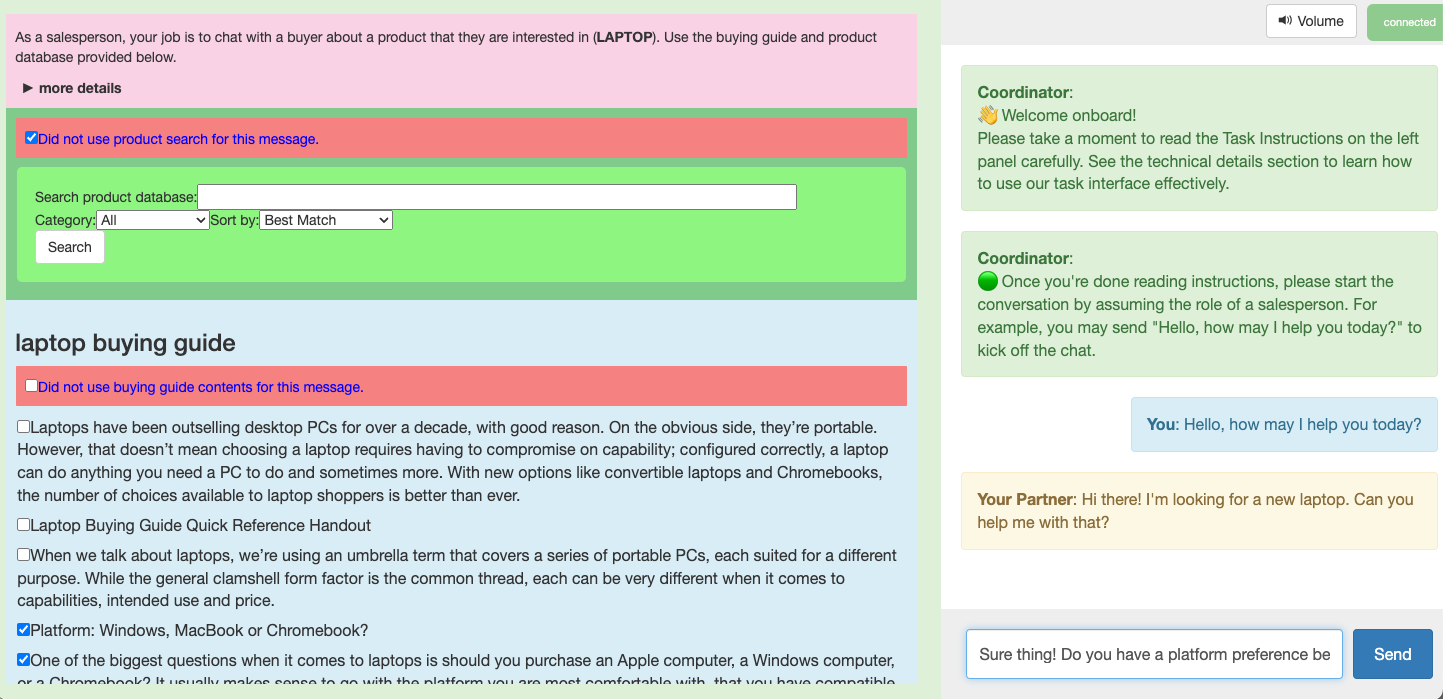Check the 'Laptops have been outselling' paragraph box

coord(23,427)
